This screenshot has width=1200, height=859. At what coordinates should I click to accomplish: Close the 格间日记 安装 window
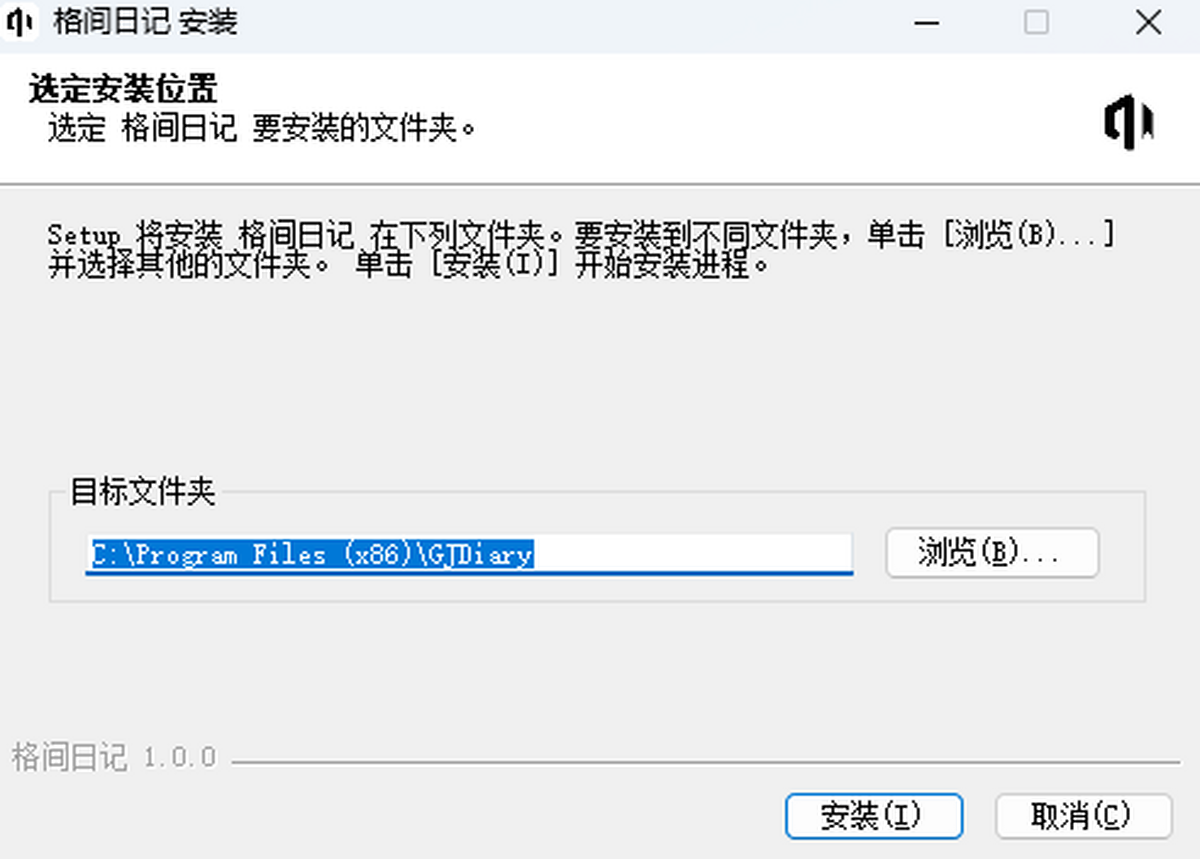1148,22
